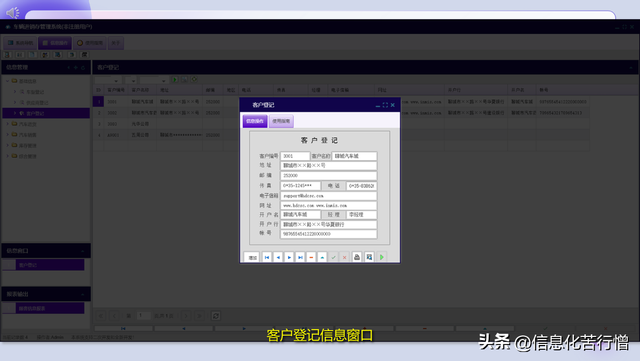
Task: Click third document icon in small toolbar
Action: (32, 55)
